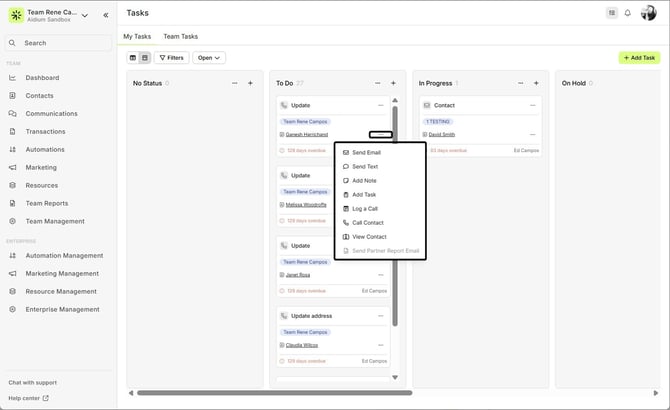Click the To Do column vertical scrollbar
This screenshot has height=410, width=670.
tap(395, 216)
